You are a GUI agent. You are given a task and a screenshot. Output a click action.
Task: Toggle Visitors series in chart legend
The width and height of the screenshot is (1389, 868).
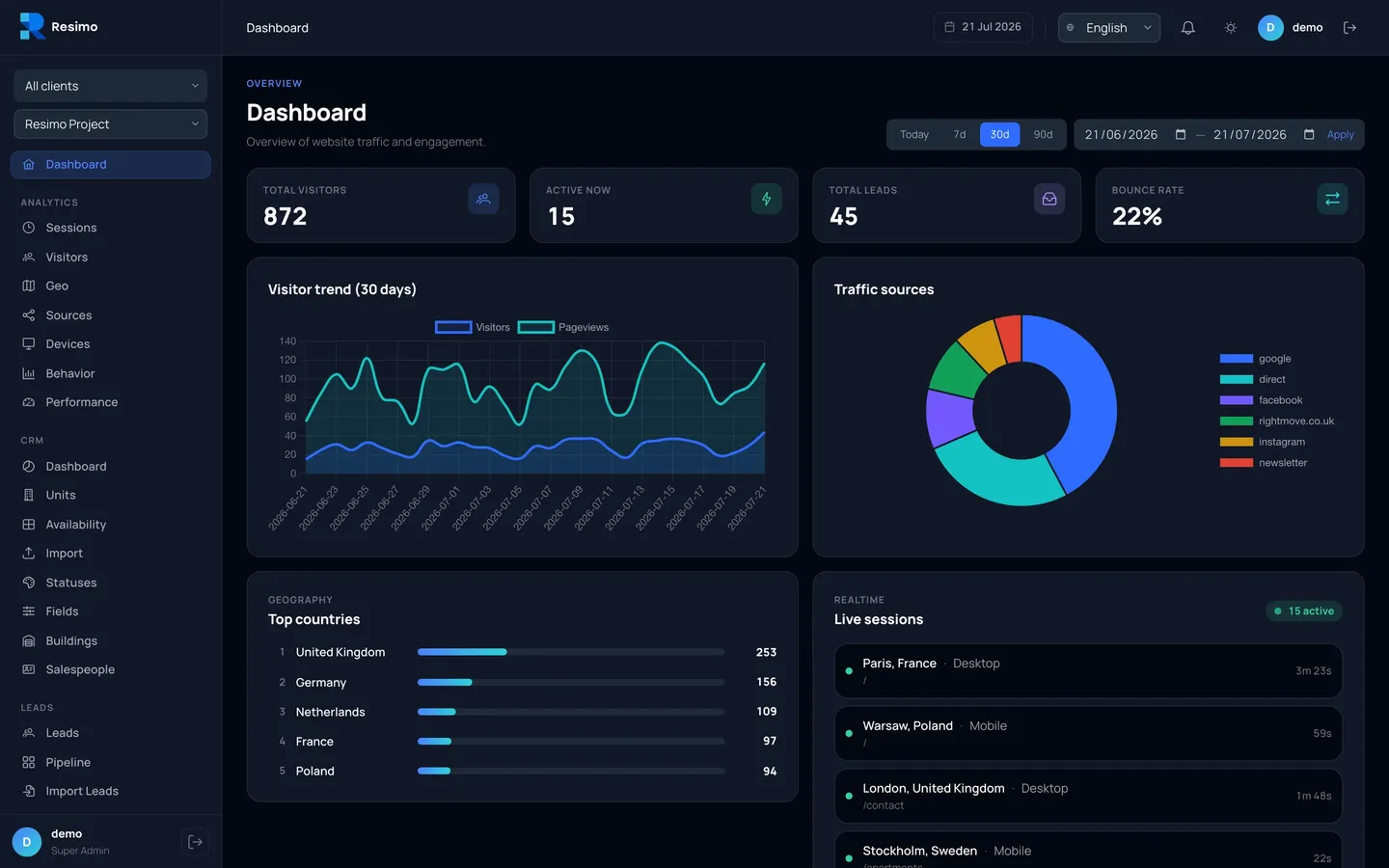tap(473, 327)
